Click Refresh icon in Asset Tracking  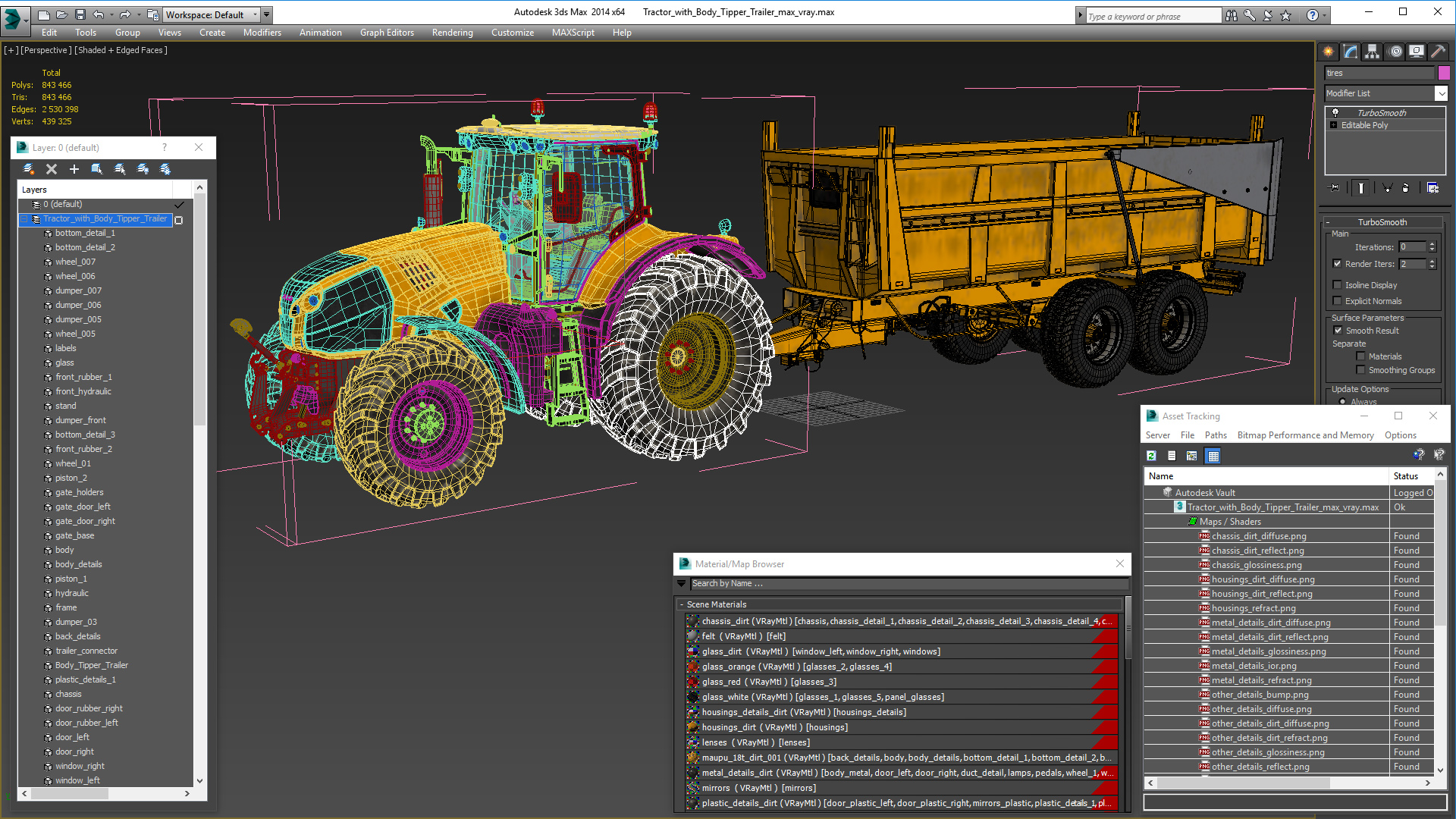(1151, 456)
